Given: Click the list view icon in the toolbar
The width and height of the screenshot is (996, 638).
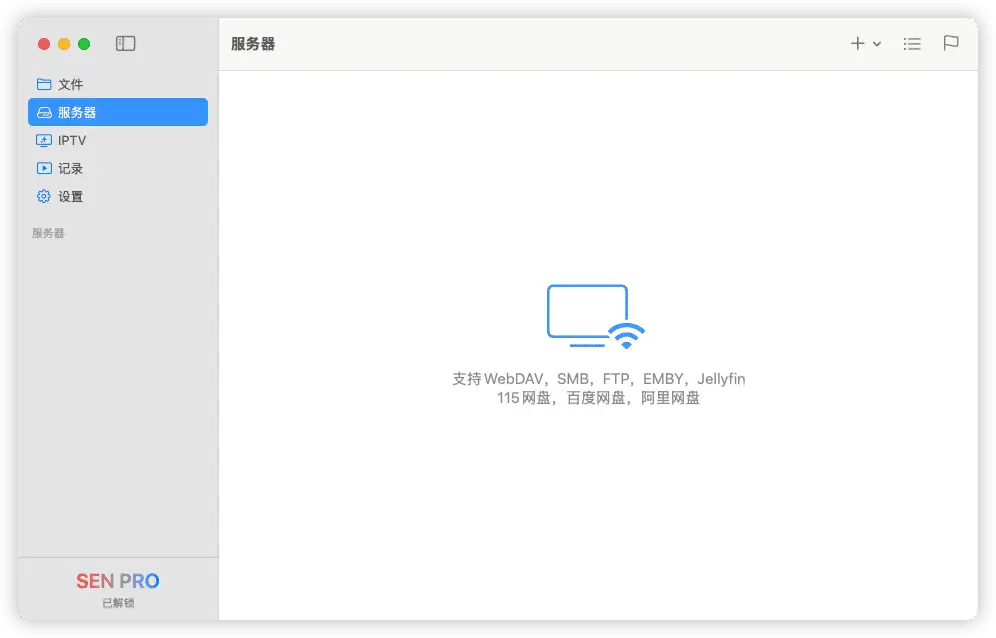Looking at the screenshot, I should 912,43.
